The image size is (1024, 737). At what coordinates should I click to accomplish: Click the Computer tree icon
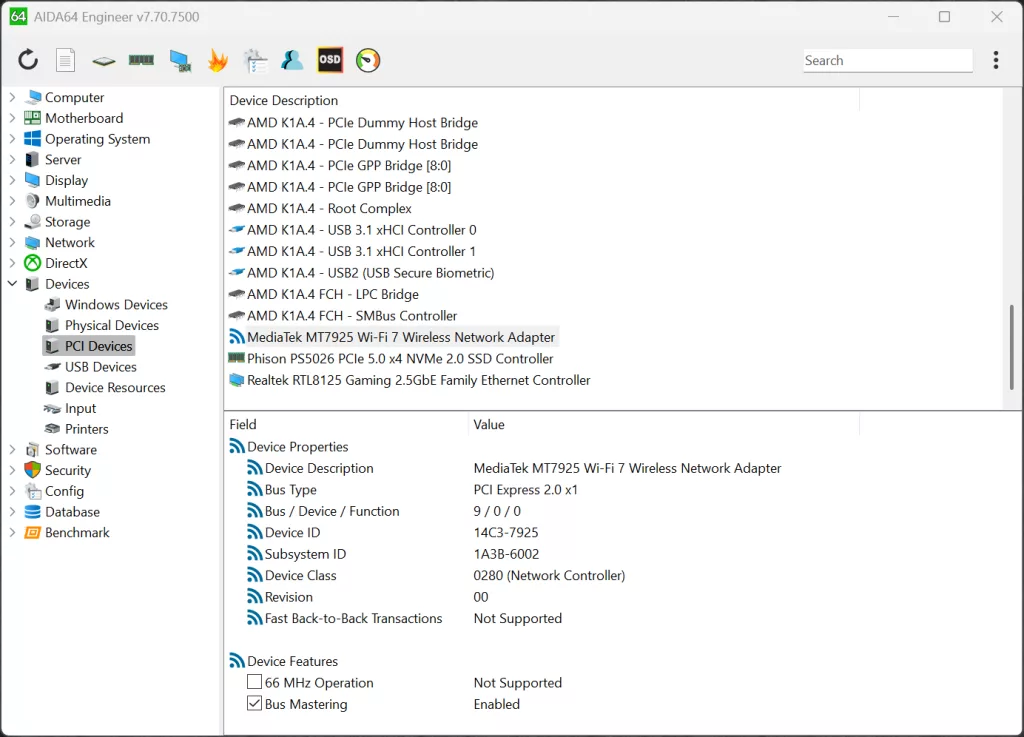[33, 97]
